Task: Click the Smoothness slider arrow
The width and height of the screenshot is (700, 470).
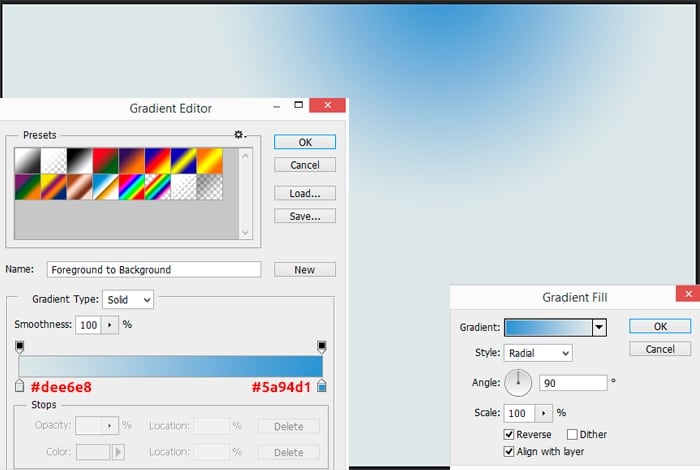Action: click(107, 325)
